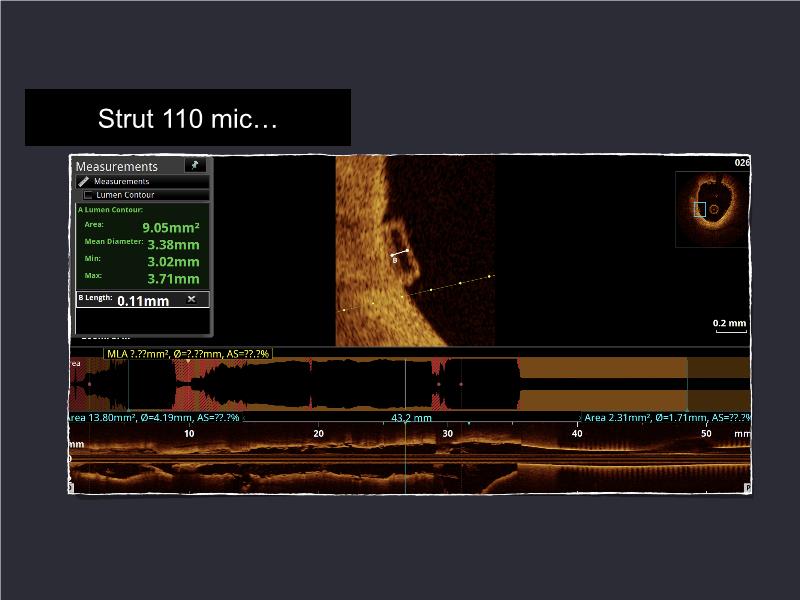Click the 43.2 mm length label
Viewport: 800px width, 600px height.
click(411, 418)
